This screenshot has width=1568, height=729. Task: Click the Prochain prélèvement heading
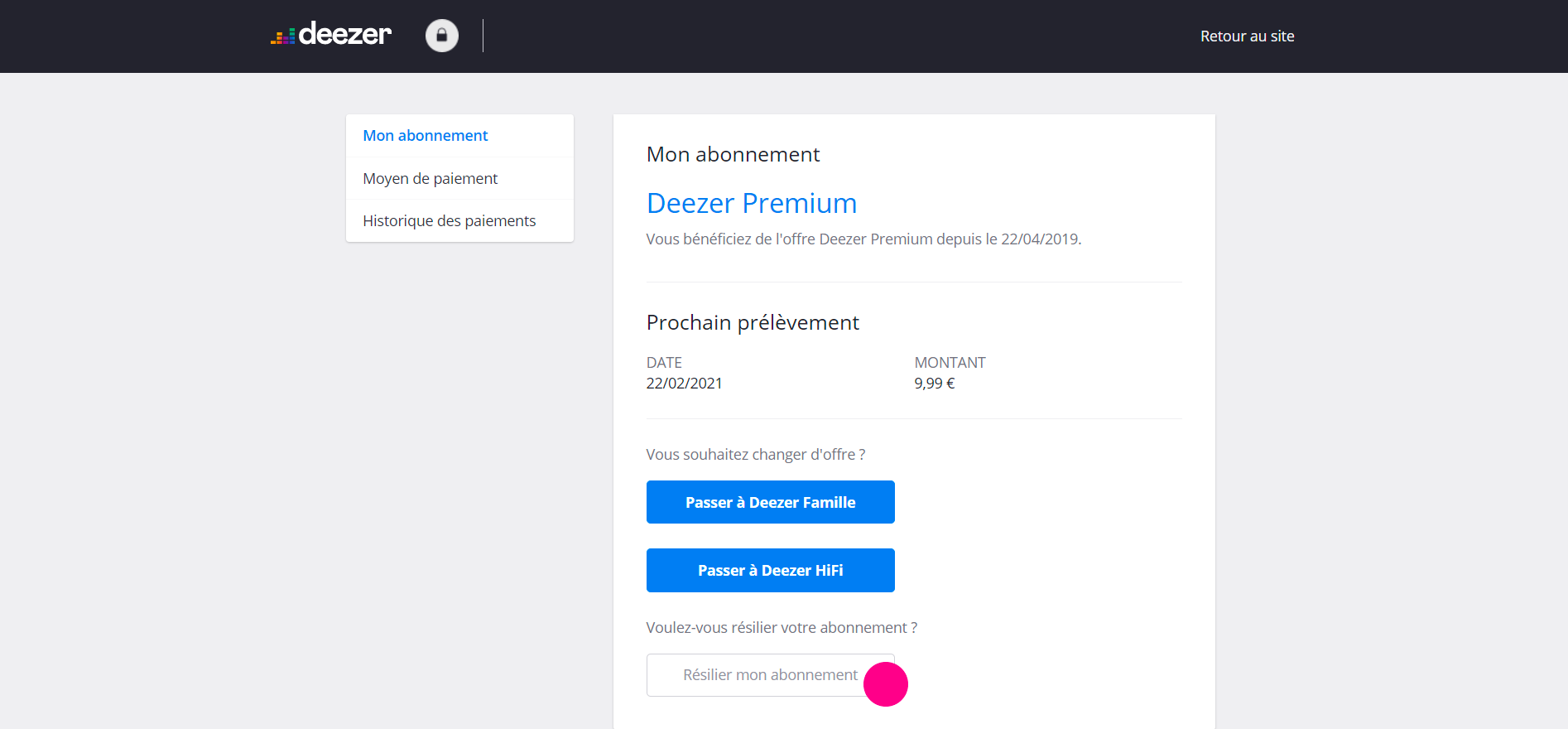point(753,322)
